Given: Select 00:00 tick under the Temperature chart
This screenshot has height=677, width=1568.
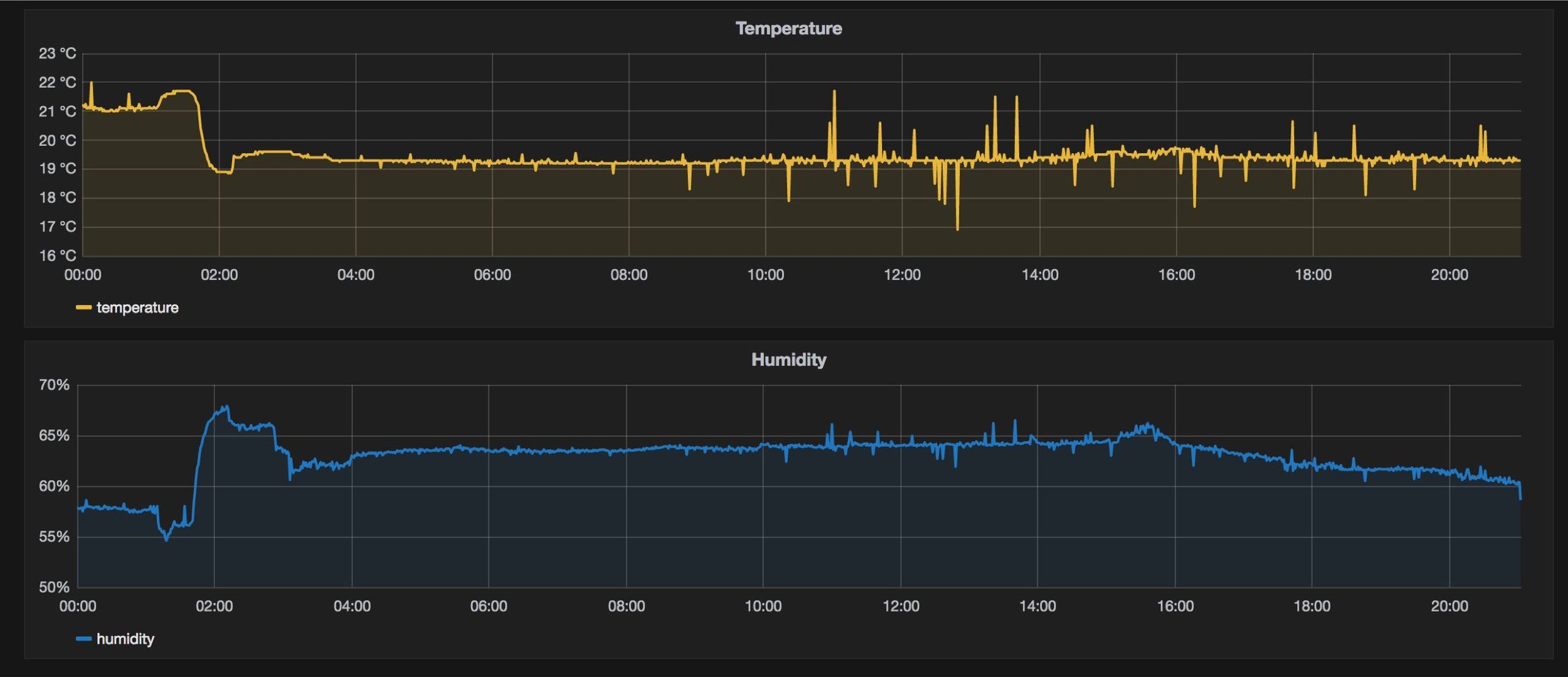Looking at the screenshot, I should (83, 275).
